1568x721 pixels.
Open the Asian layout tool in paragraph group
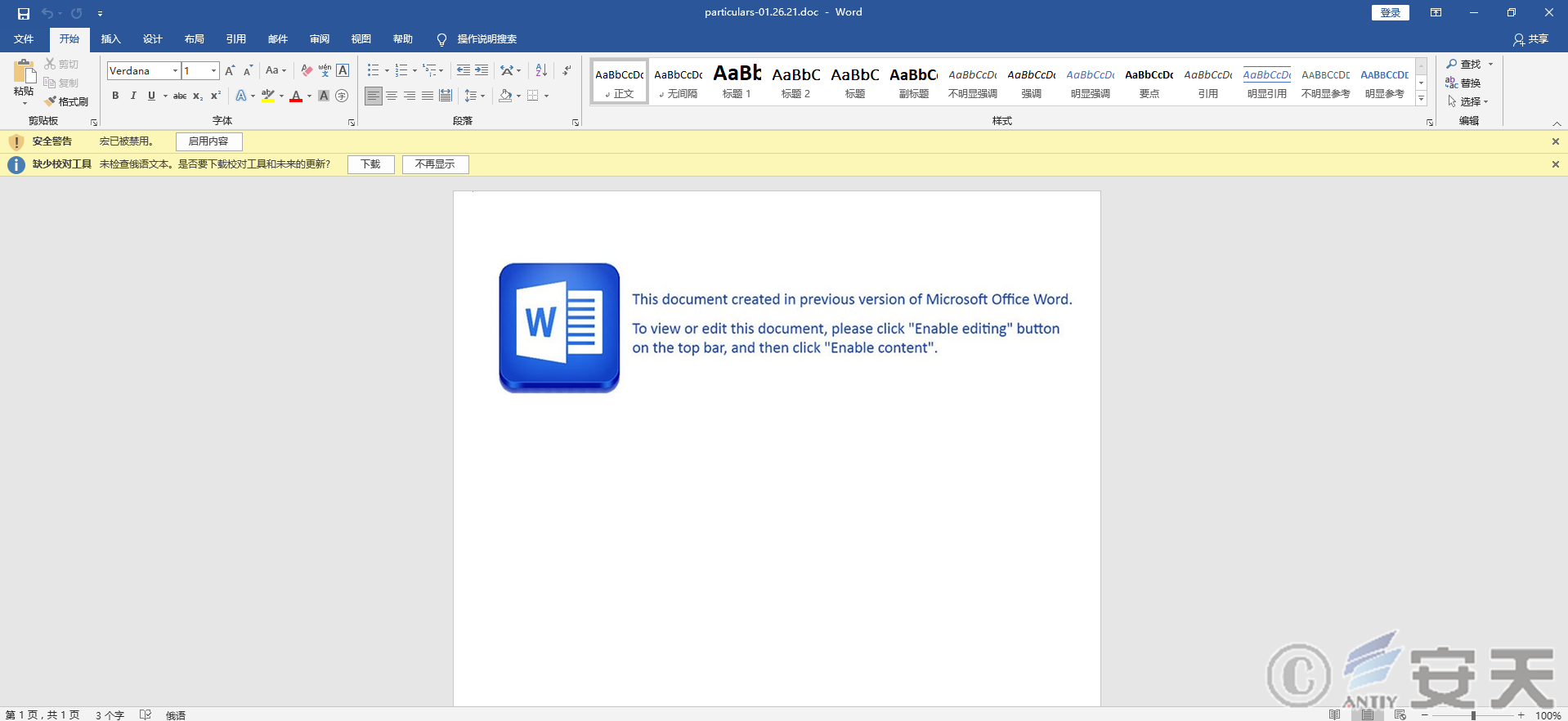(x=507, y=70)
